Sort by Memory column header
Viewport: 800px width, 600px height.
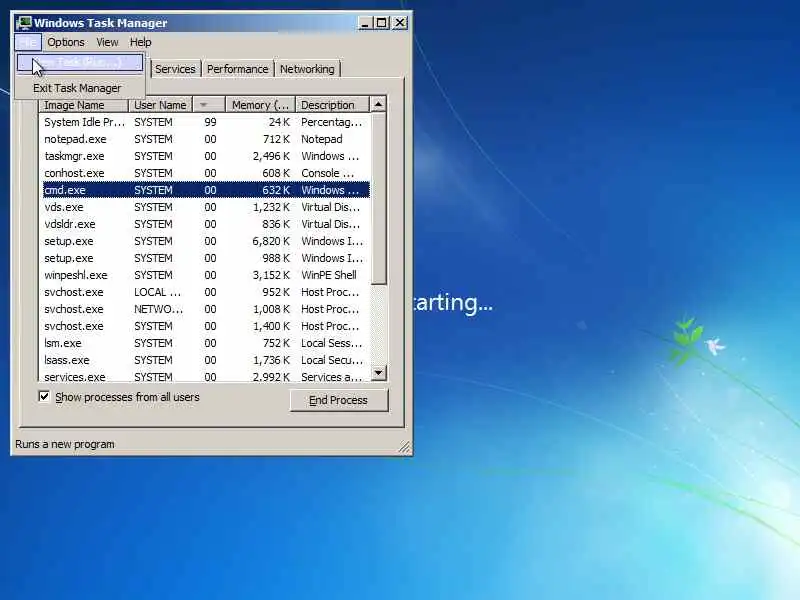pos(261,105)
